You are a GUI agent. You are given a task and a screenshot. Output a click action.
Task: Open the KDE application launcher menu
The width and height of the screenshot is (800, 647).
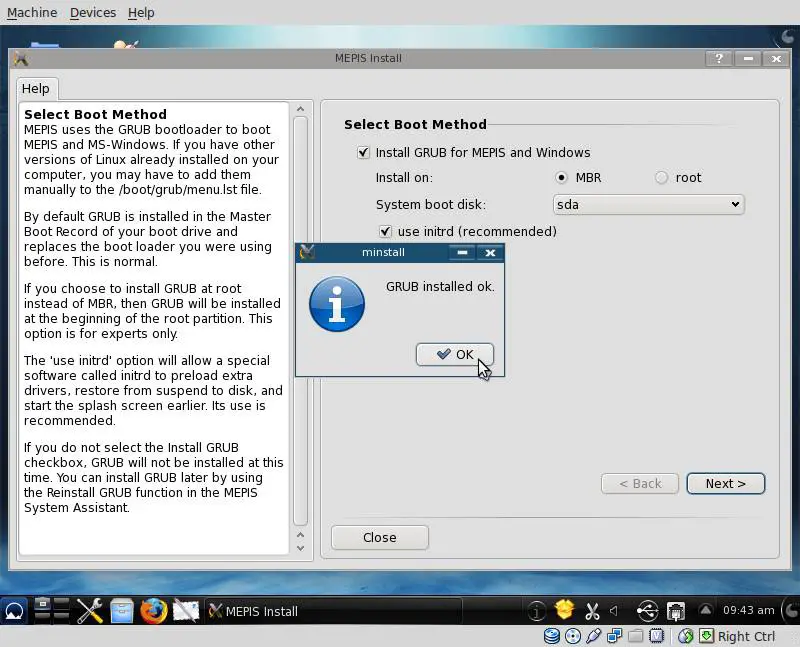pos(14,611)
